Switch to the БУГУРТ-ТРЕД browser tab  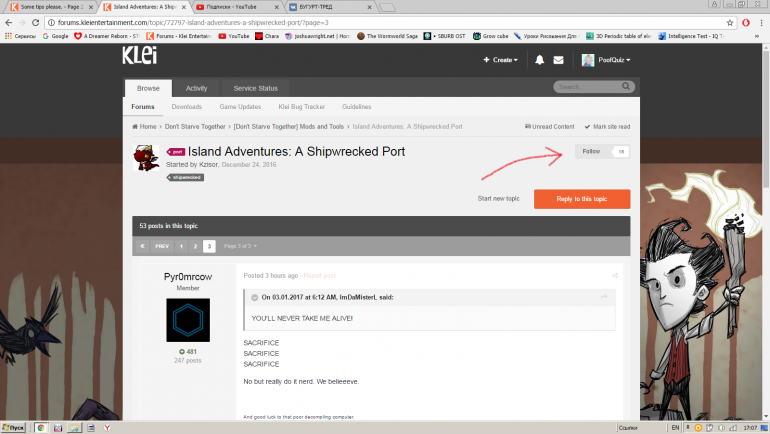point(330,7)
